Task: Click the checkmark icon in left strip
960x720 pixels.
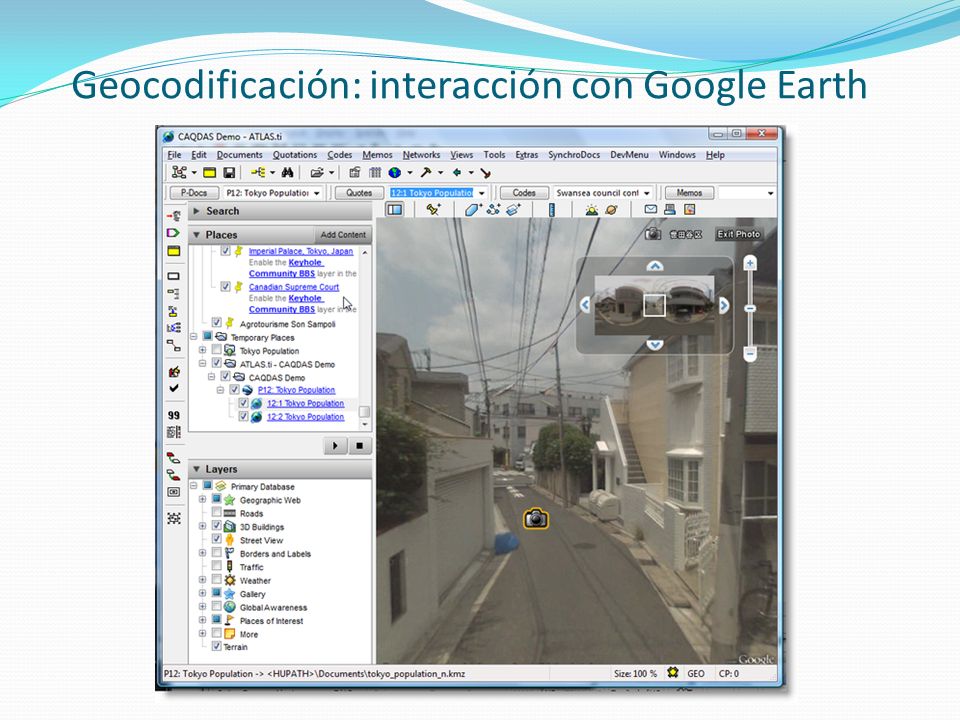Action: click(x=174, y=388)
